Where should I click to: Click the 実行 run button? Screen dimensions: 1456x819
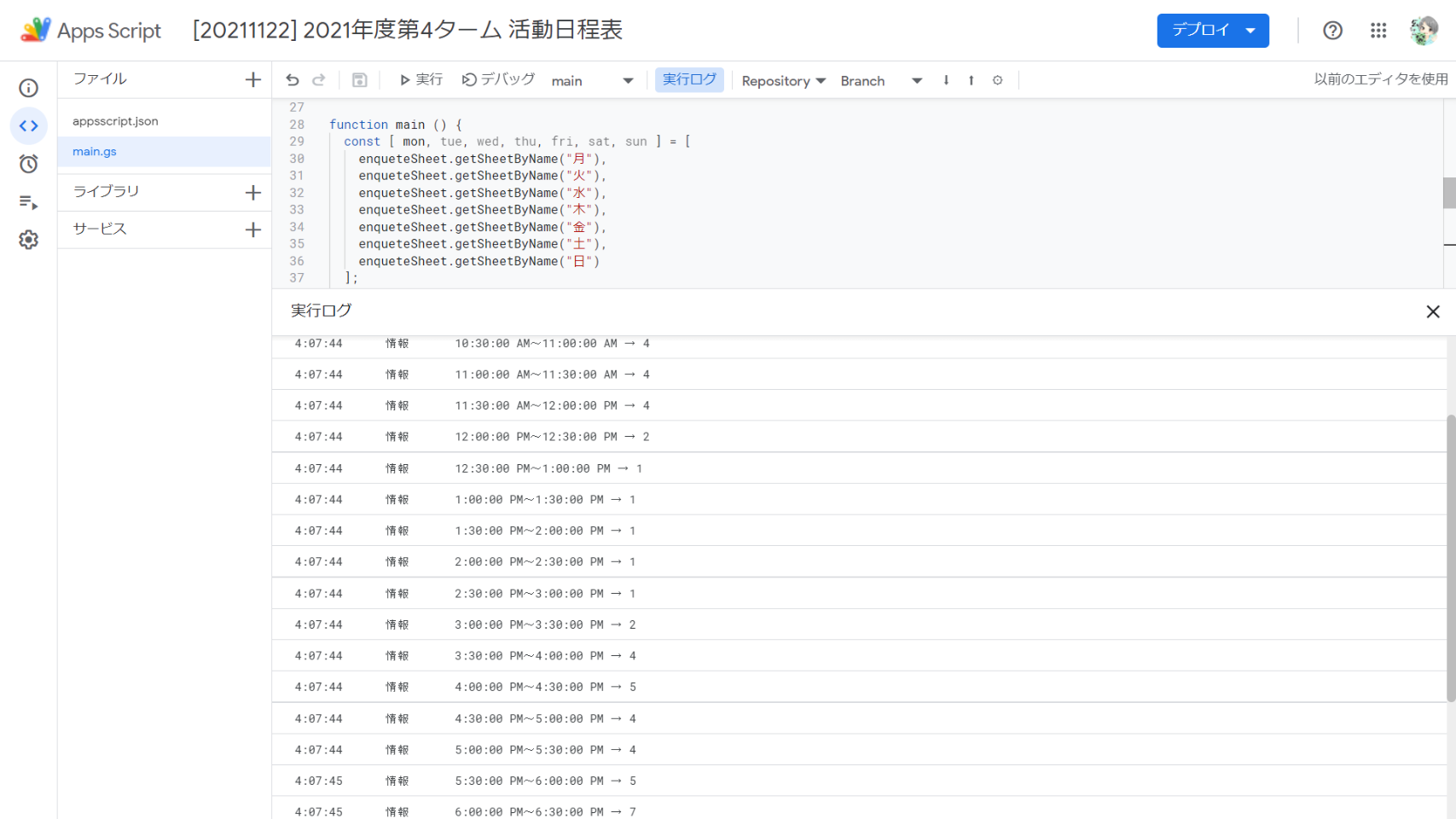pyautogui.click(x=421, y=80)
